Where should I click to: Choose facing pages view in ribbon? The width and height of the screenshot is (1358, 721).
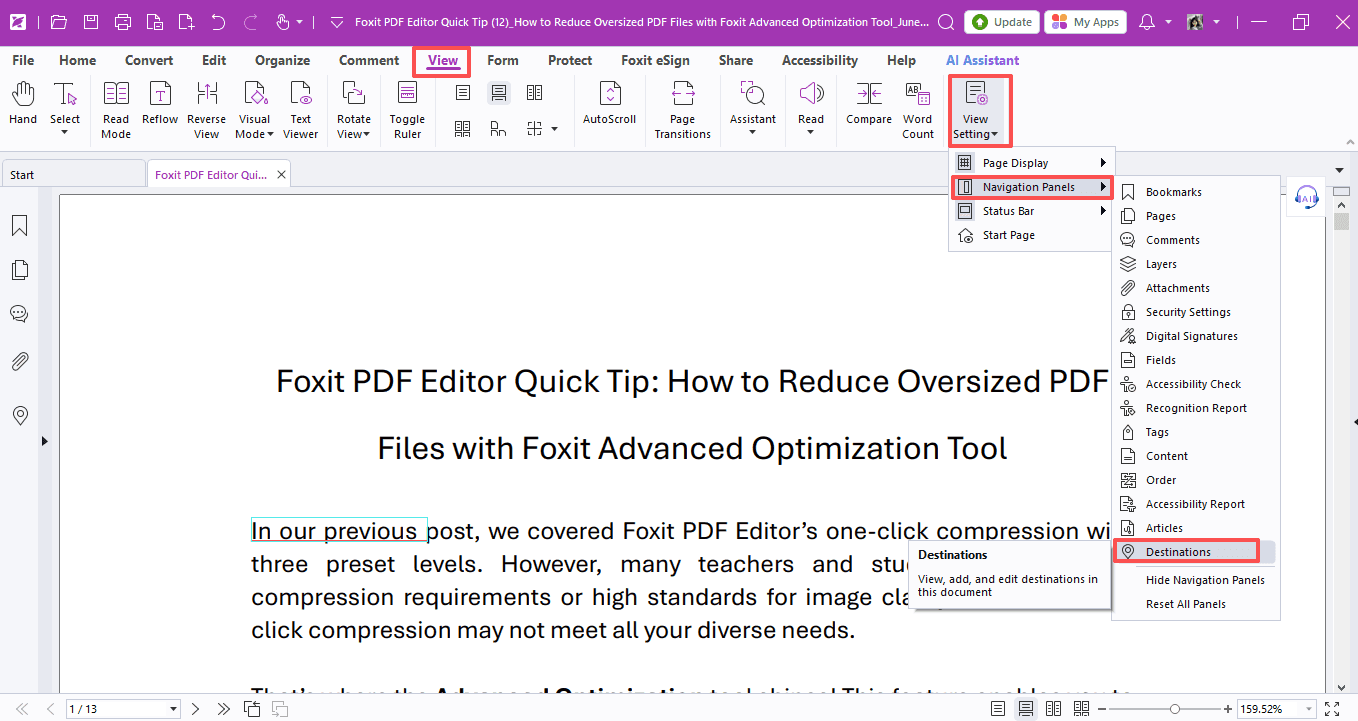point(535,93)
